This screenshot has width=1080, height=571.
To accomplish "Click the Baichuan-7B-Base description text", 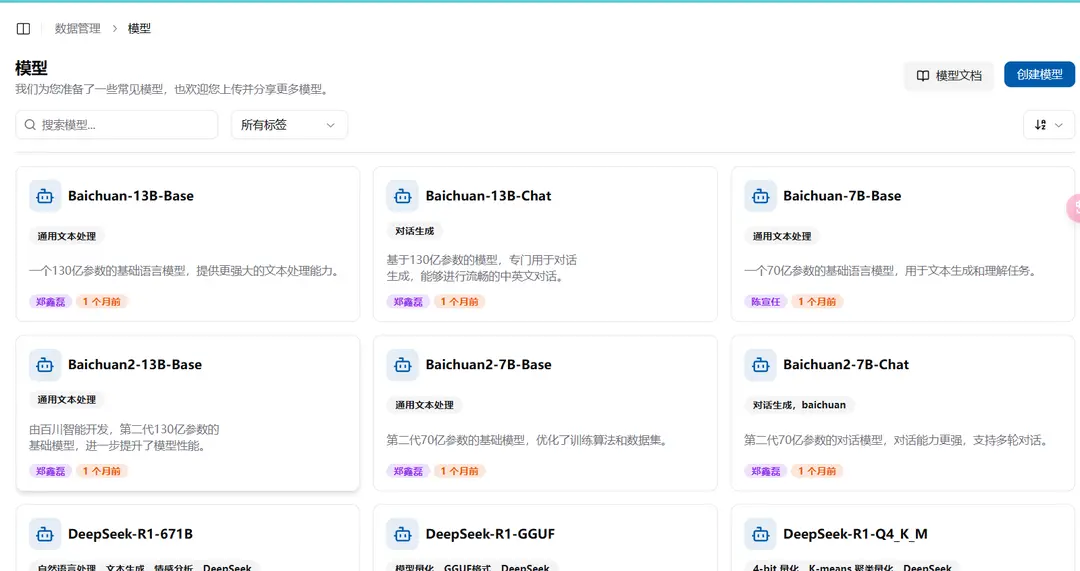I will coord(891,271).
